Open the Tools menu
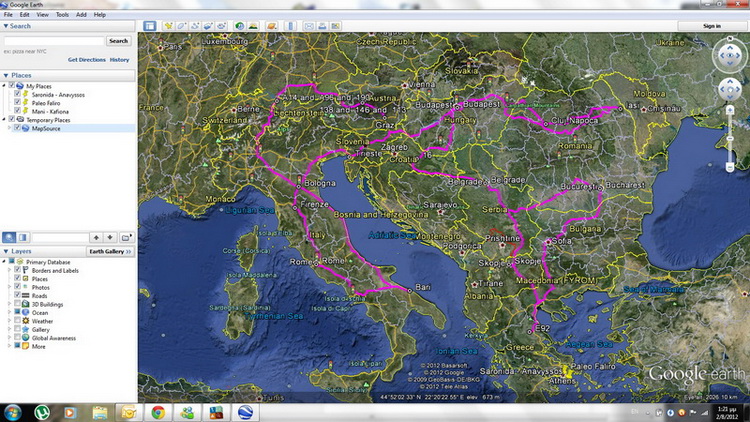 click(x=62, y=15)
